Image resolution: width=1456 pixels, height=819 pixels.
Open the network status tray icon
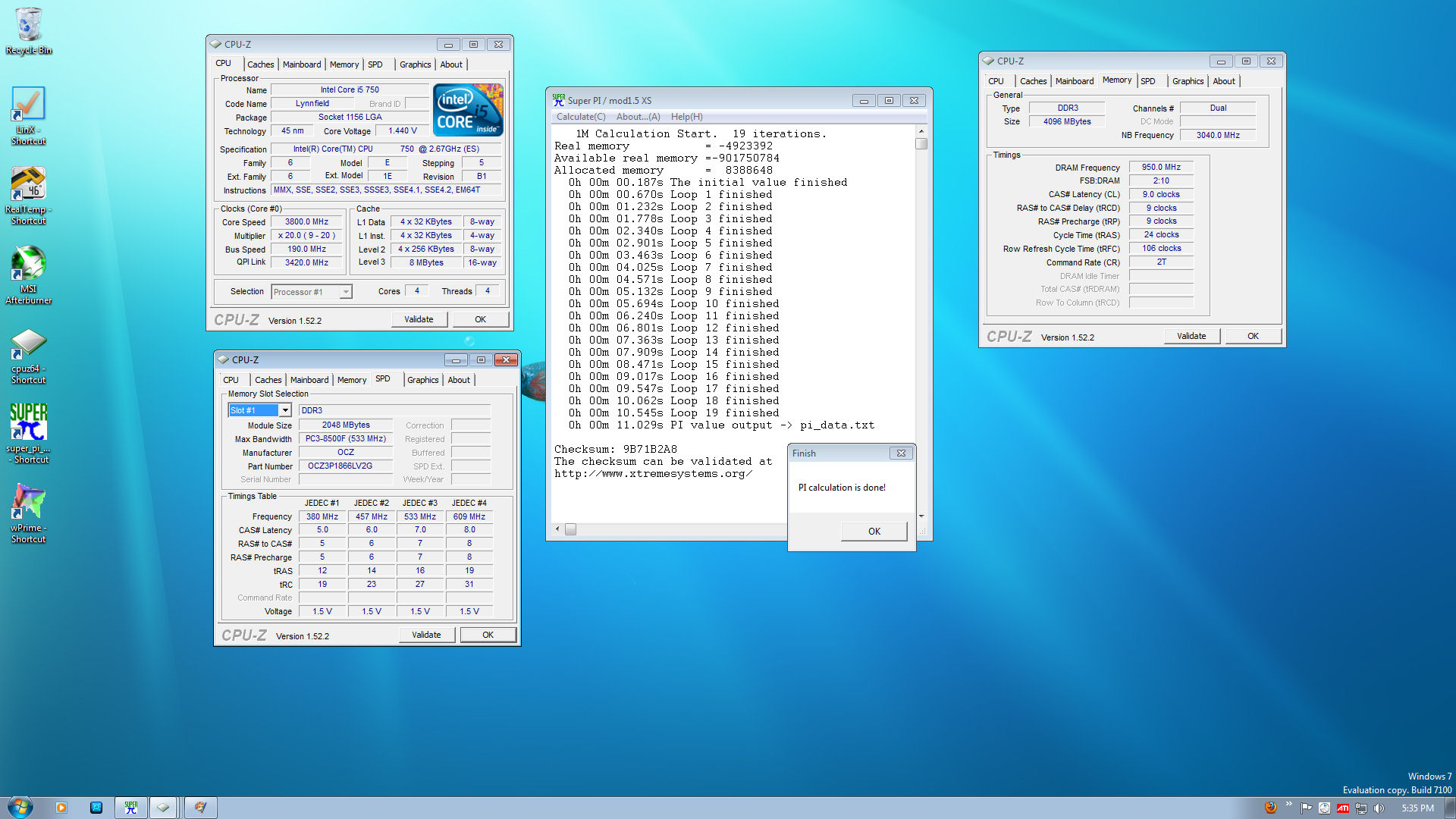click(1361, 808)
